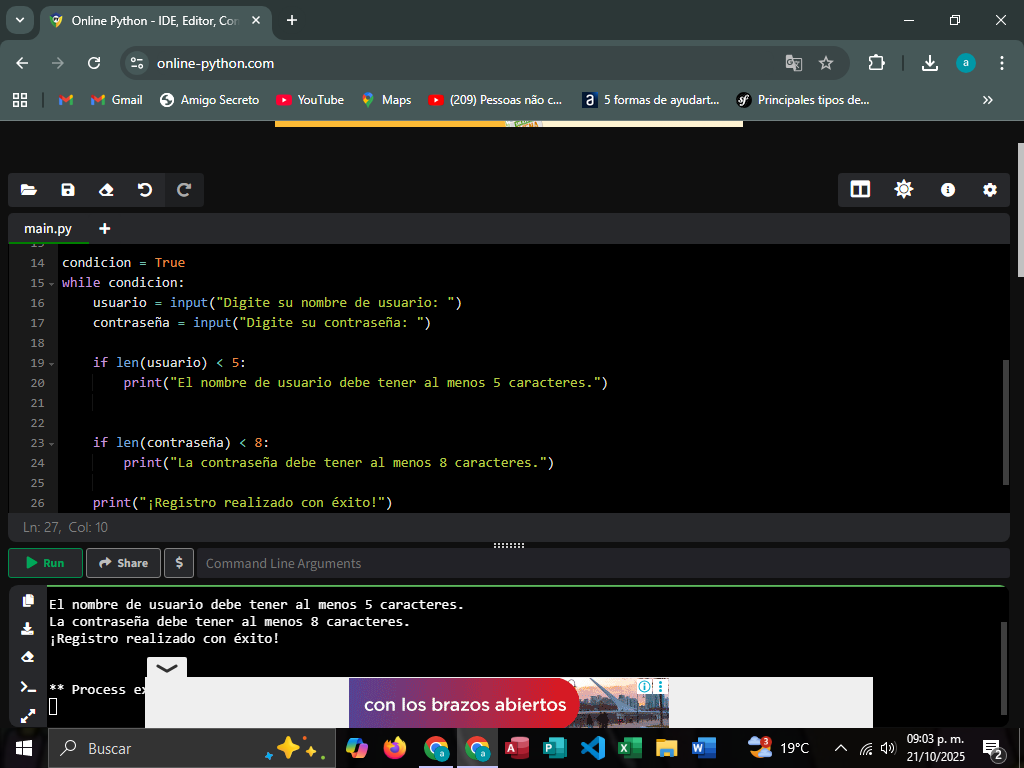
Task: Click the Share button
Action: tap(123, 563)
